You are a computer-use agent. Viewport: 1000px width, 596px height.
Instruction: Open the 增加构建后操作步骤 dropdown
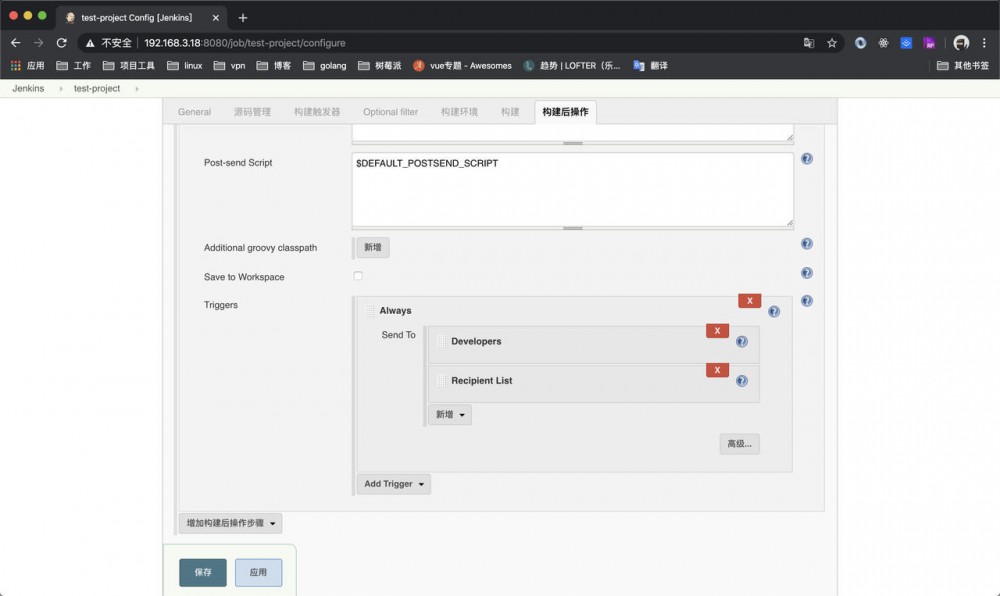[x=230, y=523]
